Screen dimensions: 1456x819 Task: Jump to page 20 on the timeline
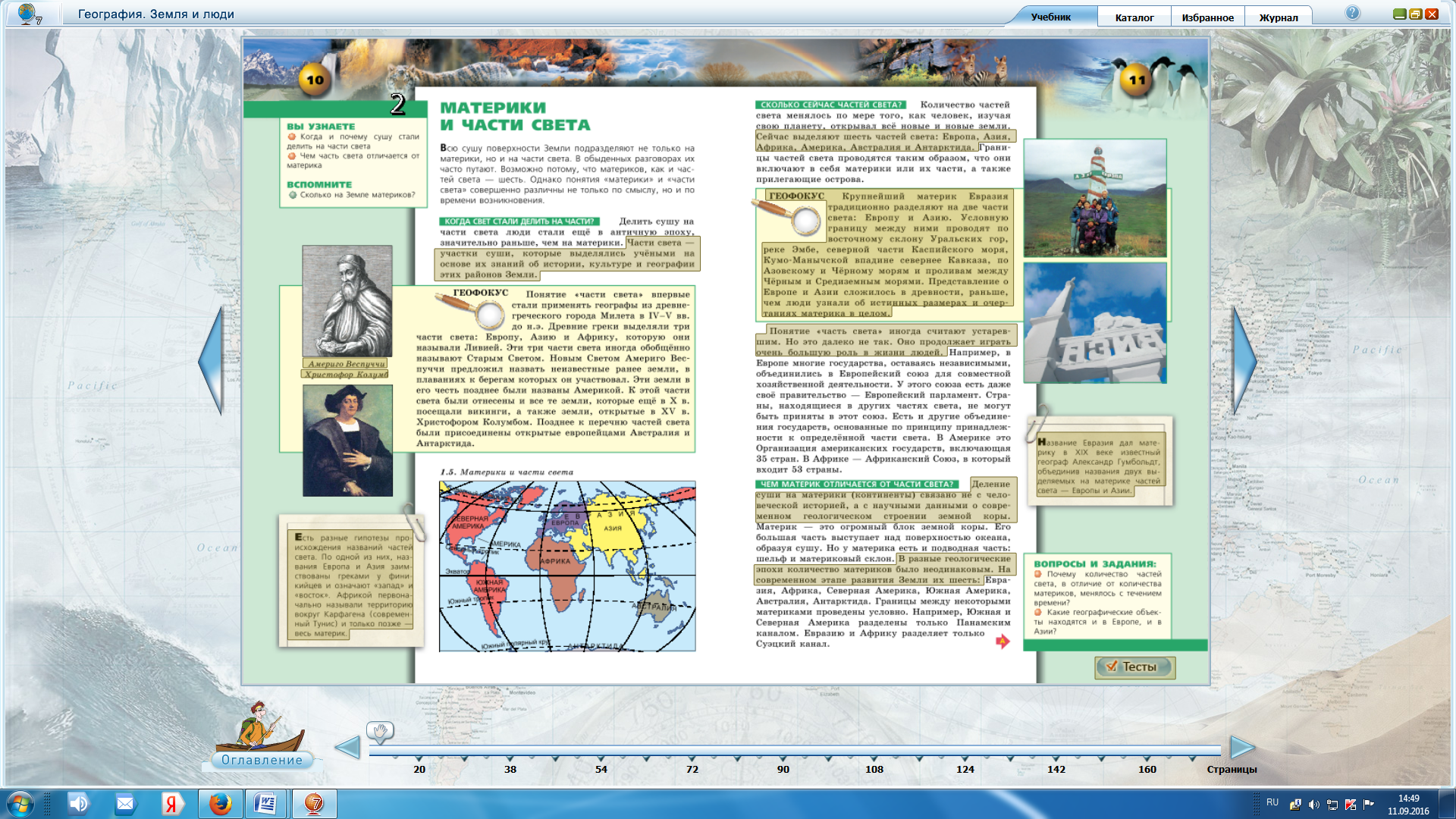419,769
